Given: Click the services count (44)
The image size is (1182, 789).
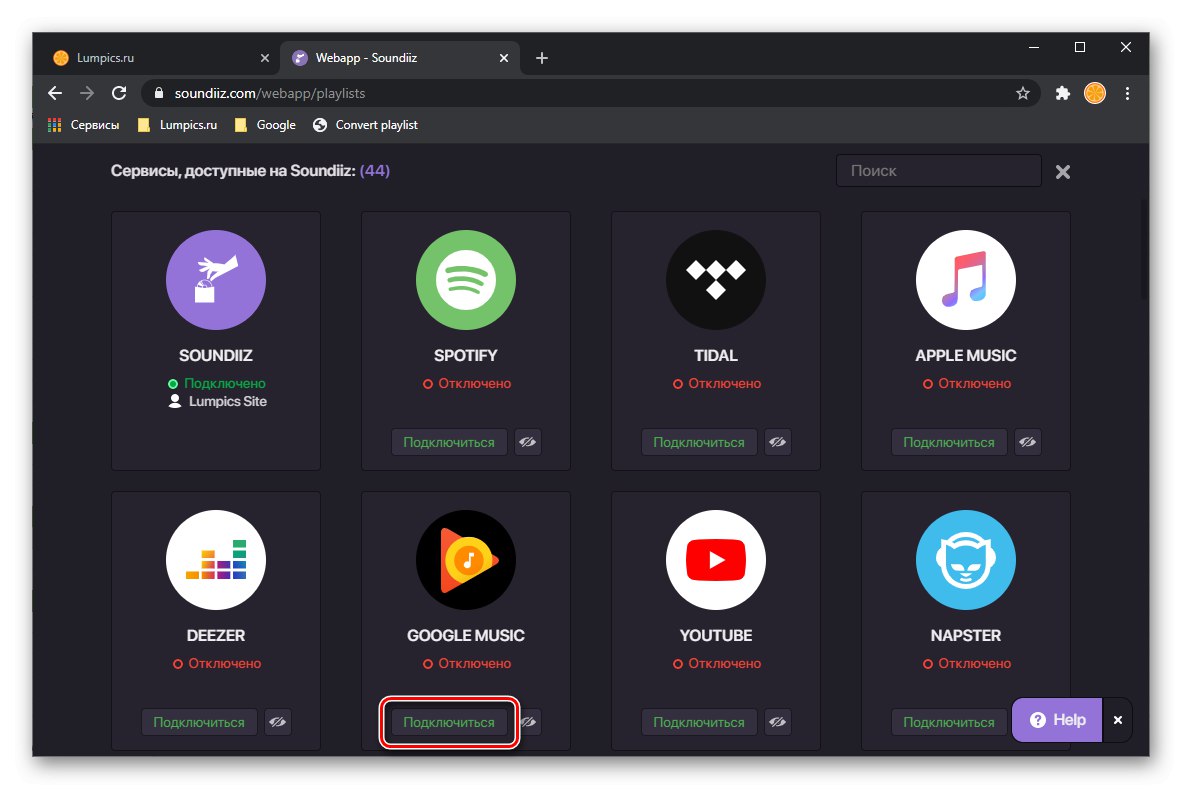Looking at the screenshot, I should click(x=375, y=170).
